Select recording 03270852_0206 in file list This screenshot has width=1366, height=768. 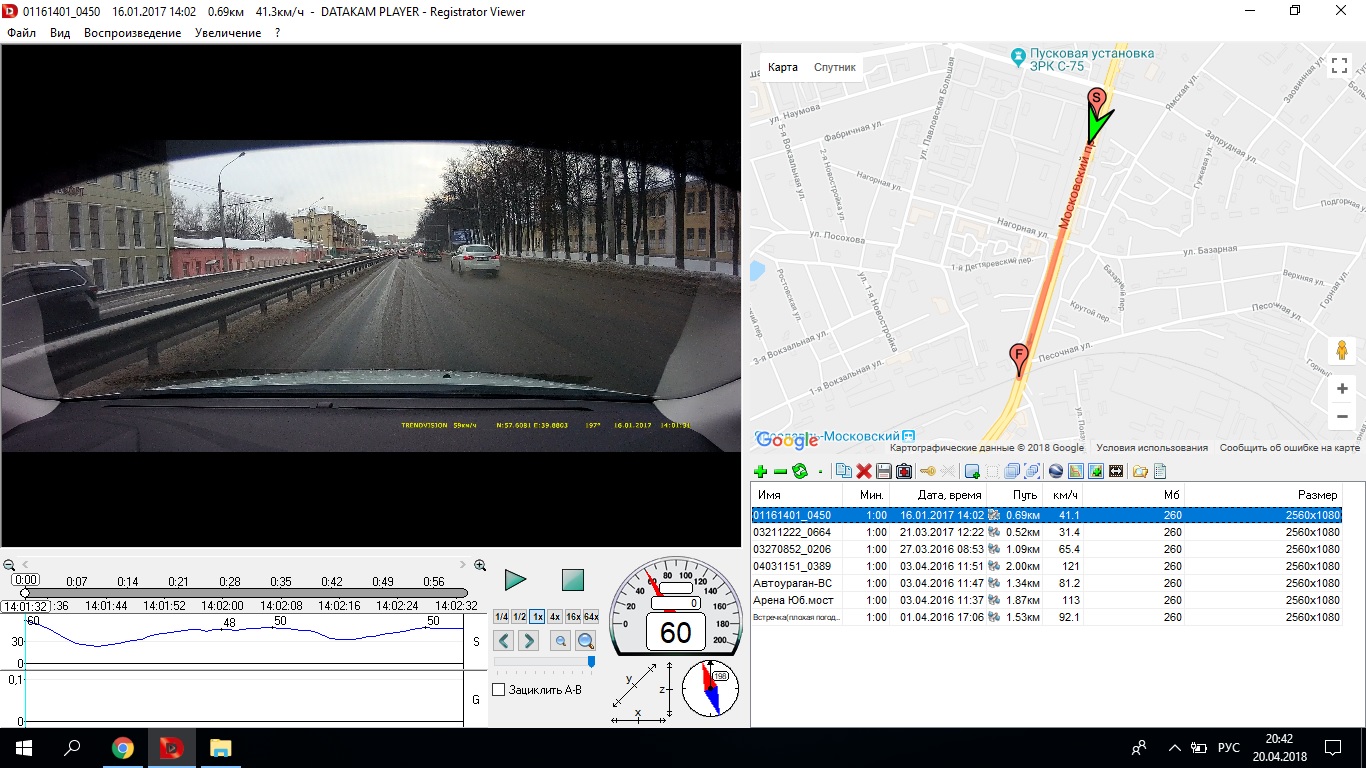[792, 549]
